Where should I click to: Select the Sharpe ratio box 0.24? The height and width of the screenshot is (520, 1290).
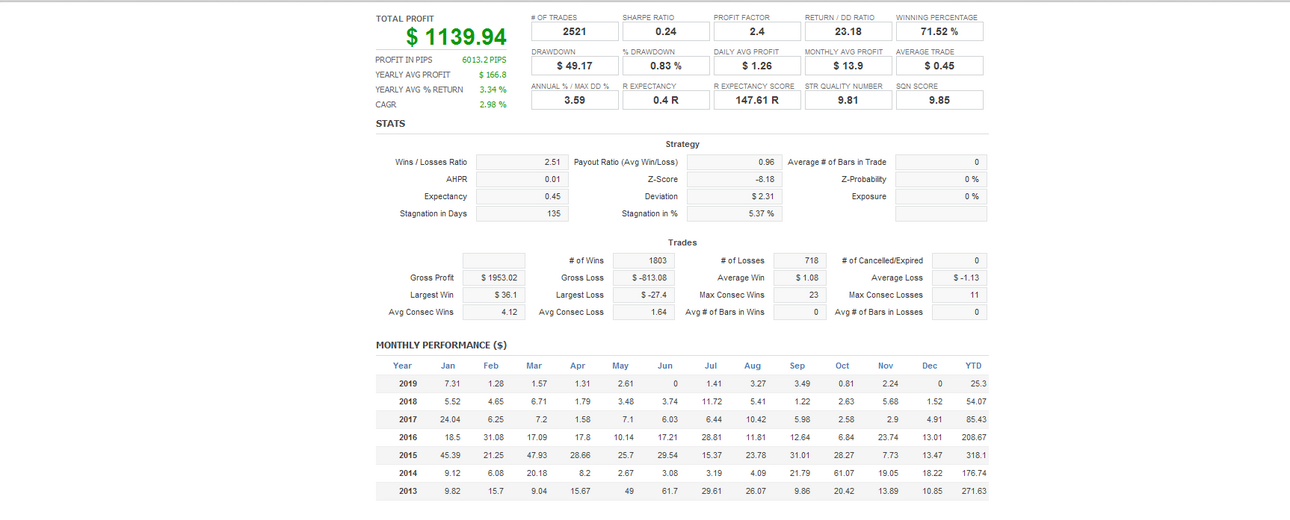665,32
